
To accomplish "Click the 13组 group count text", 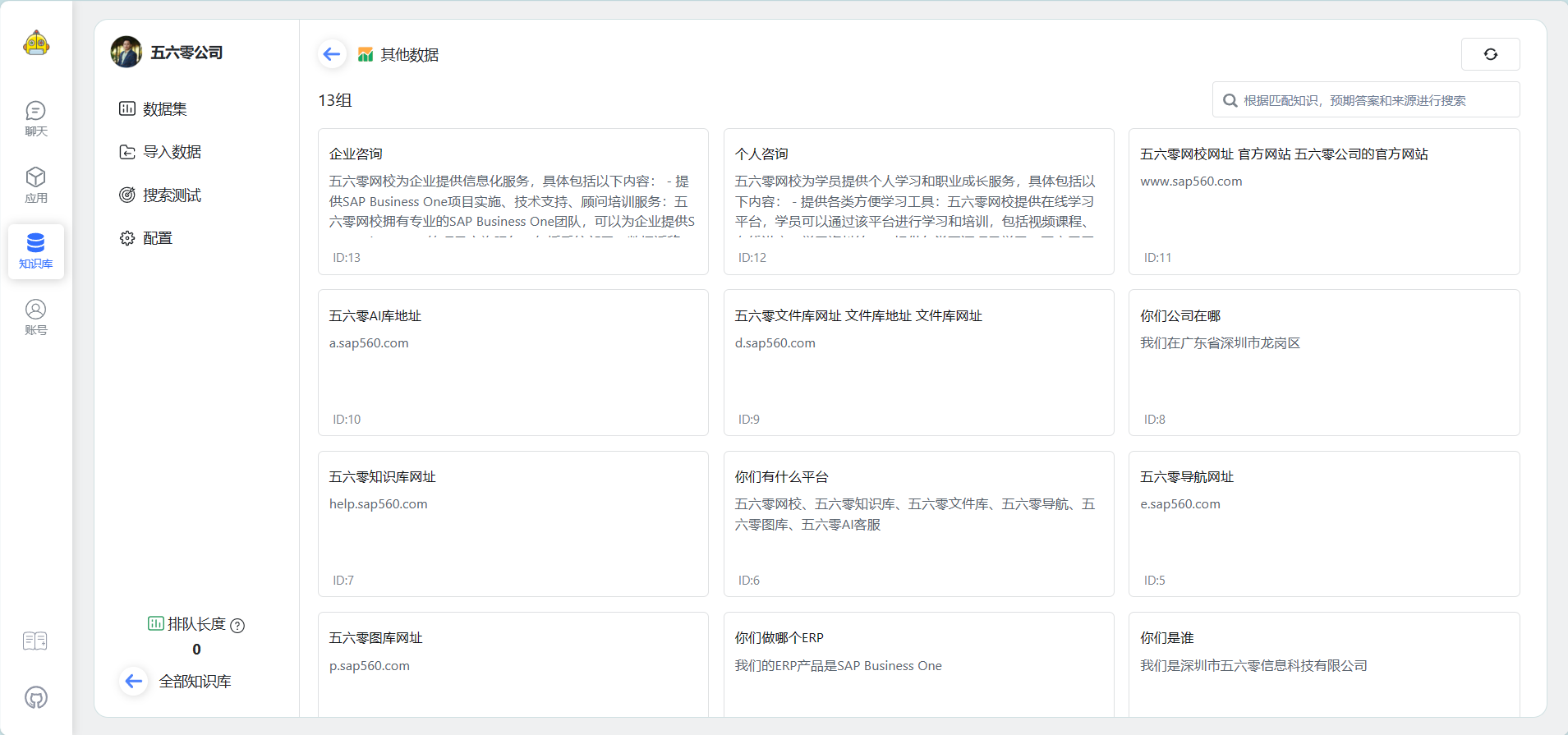I will [335, 100].
